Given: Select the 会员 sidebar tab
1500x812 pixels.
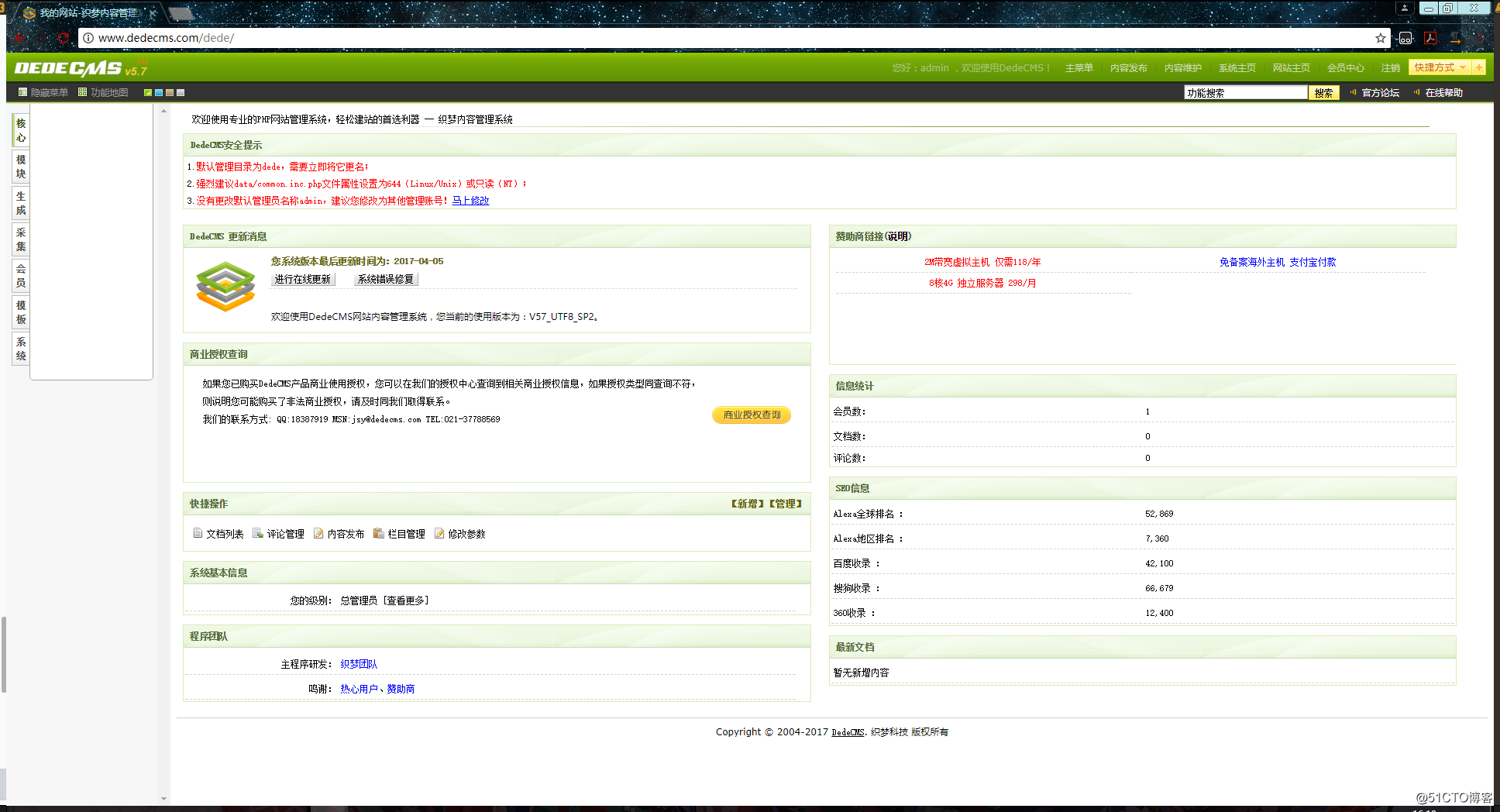Looking at the screenshot, I should pos(21,276).
